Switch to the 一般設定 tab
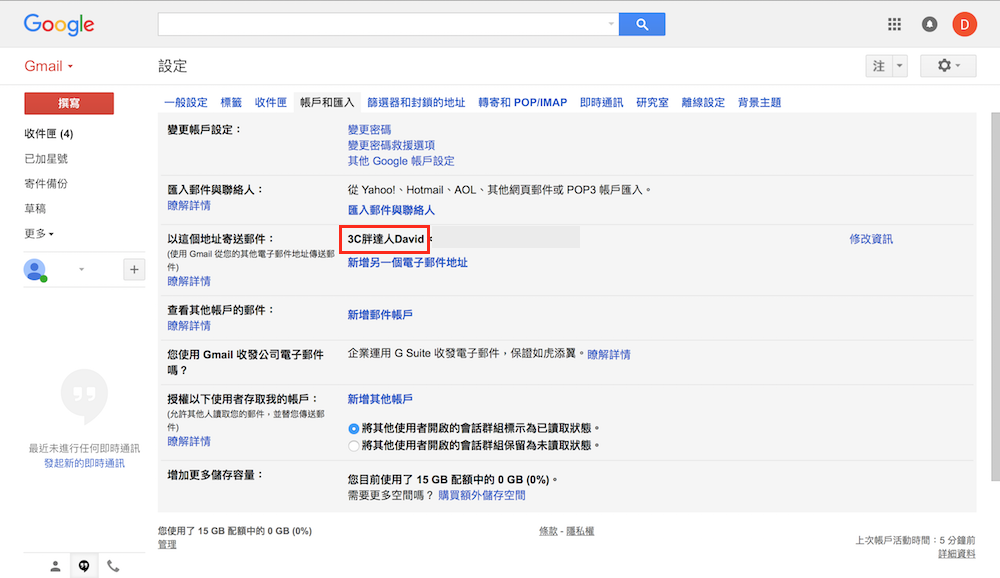This screenshot has width=1000, height=578. (x=186, y=102)
